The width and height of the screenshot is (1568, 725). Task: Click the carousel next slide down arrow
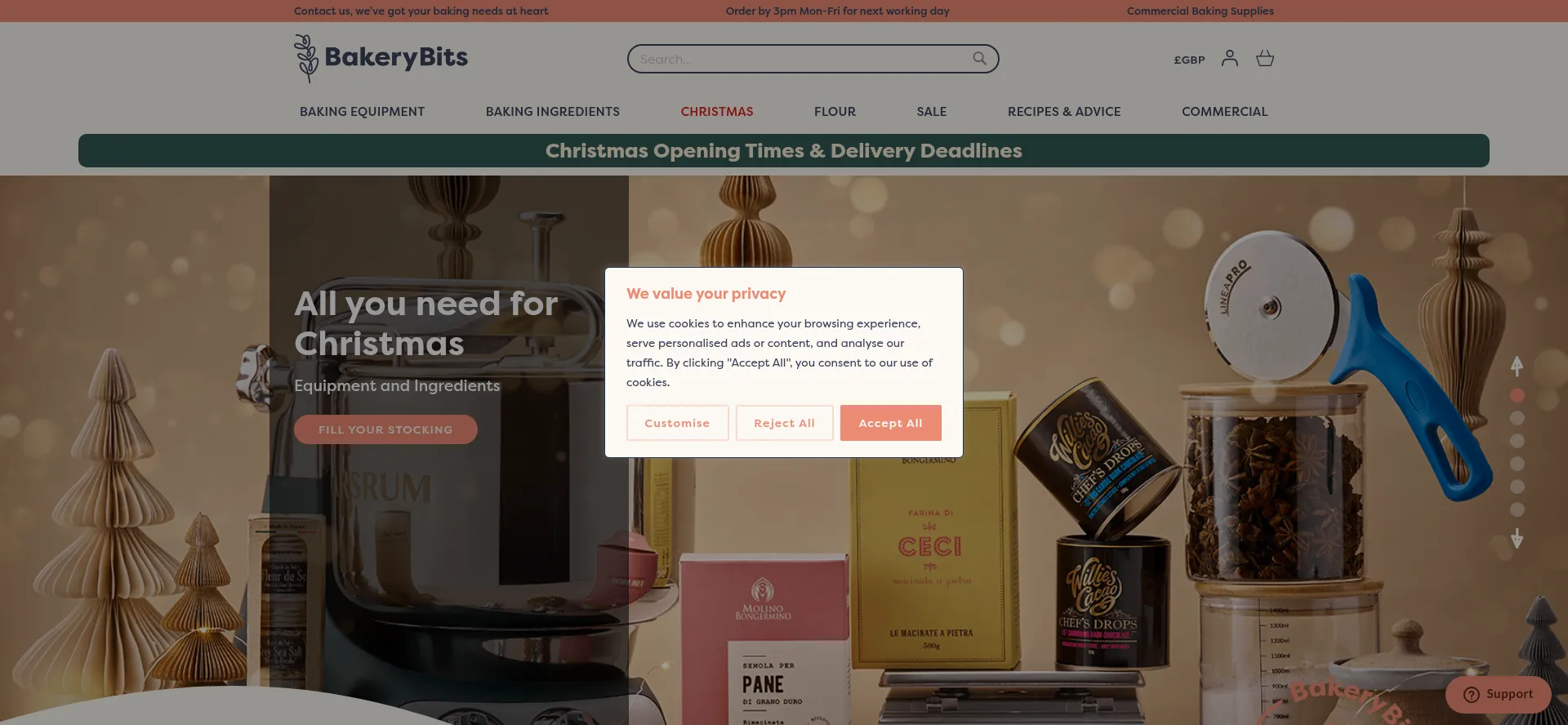pyautogui.click(x=1517, y=538)
